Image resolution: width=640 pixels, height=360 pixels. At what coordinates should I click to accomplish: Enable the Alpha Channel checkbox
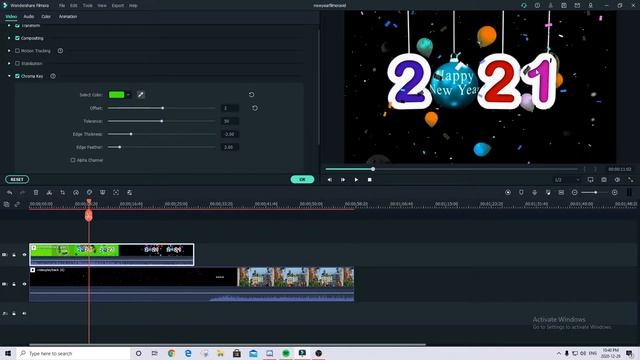click(73, 160)
